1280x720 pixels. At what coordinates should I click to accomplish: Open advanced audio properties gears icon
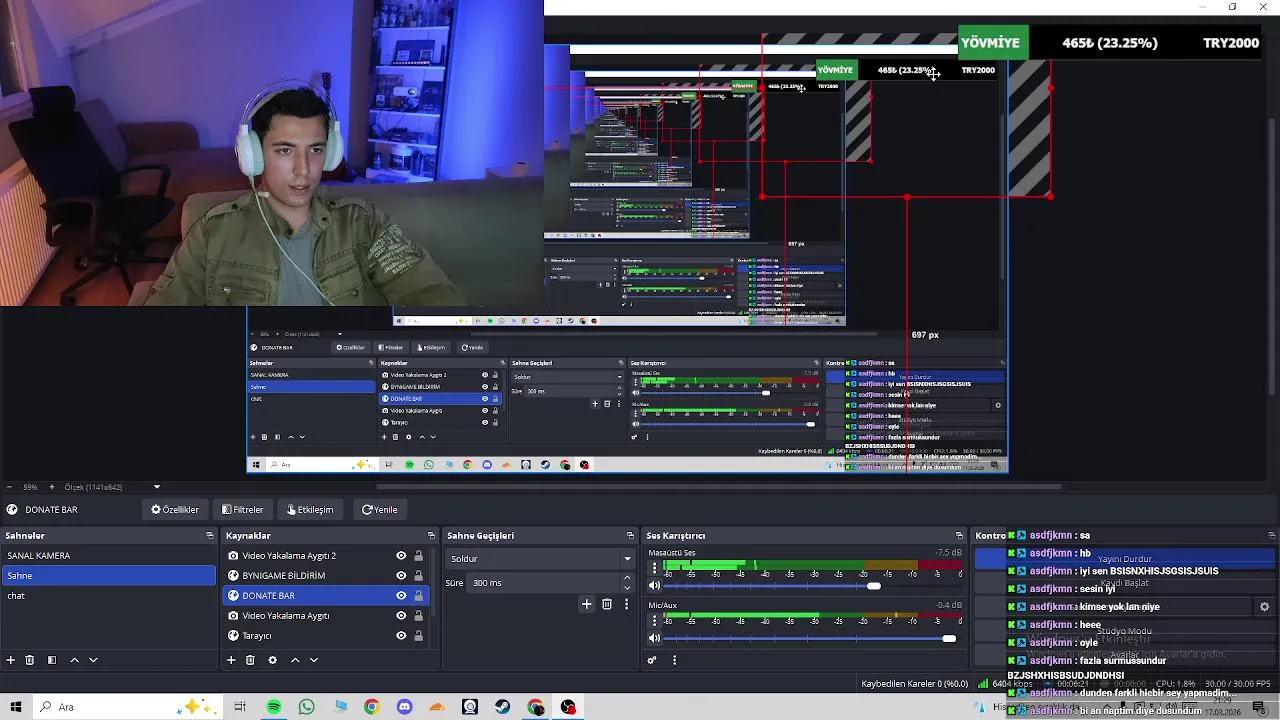pyautogui.click(x=652, y=660)
